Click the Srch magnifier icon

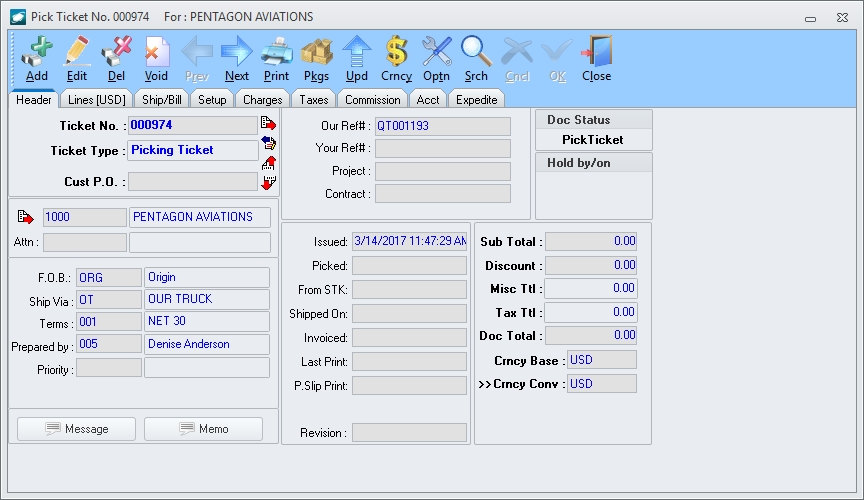(x=476, y=58)
